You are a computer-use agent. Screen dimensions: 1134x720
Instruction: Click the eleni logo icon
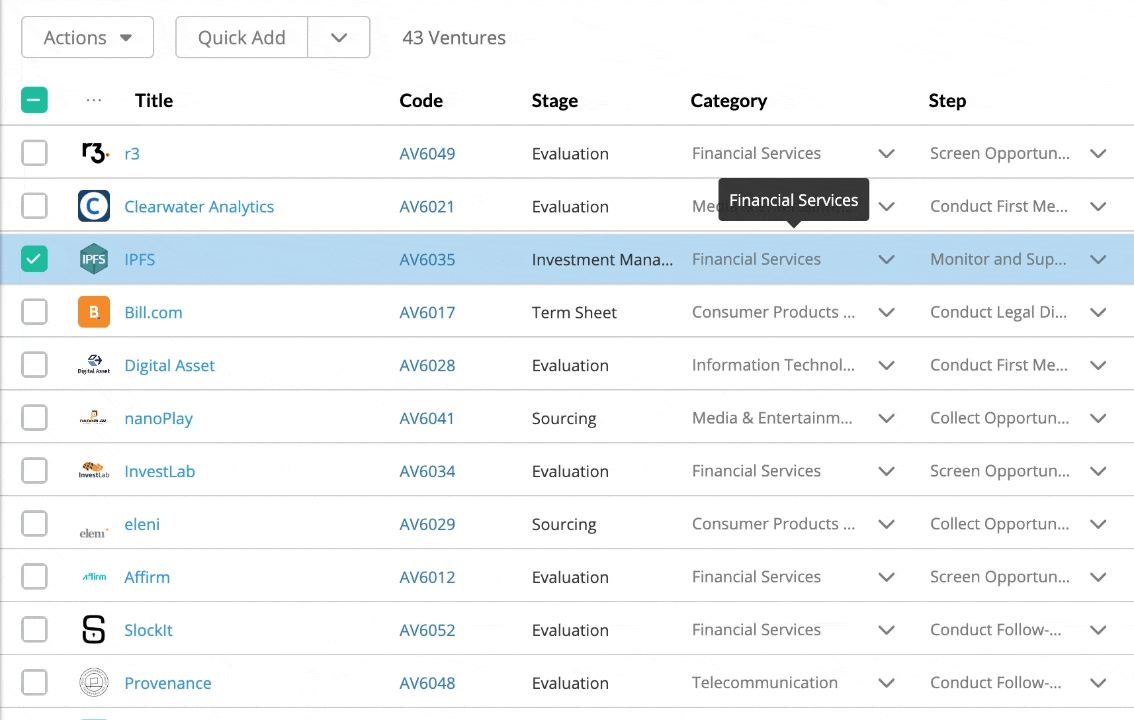coord(94,532)
